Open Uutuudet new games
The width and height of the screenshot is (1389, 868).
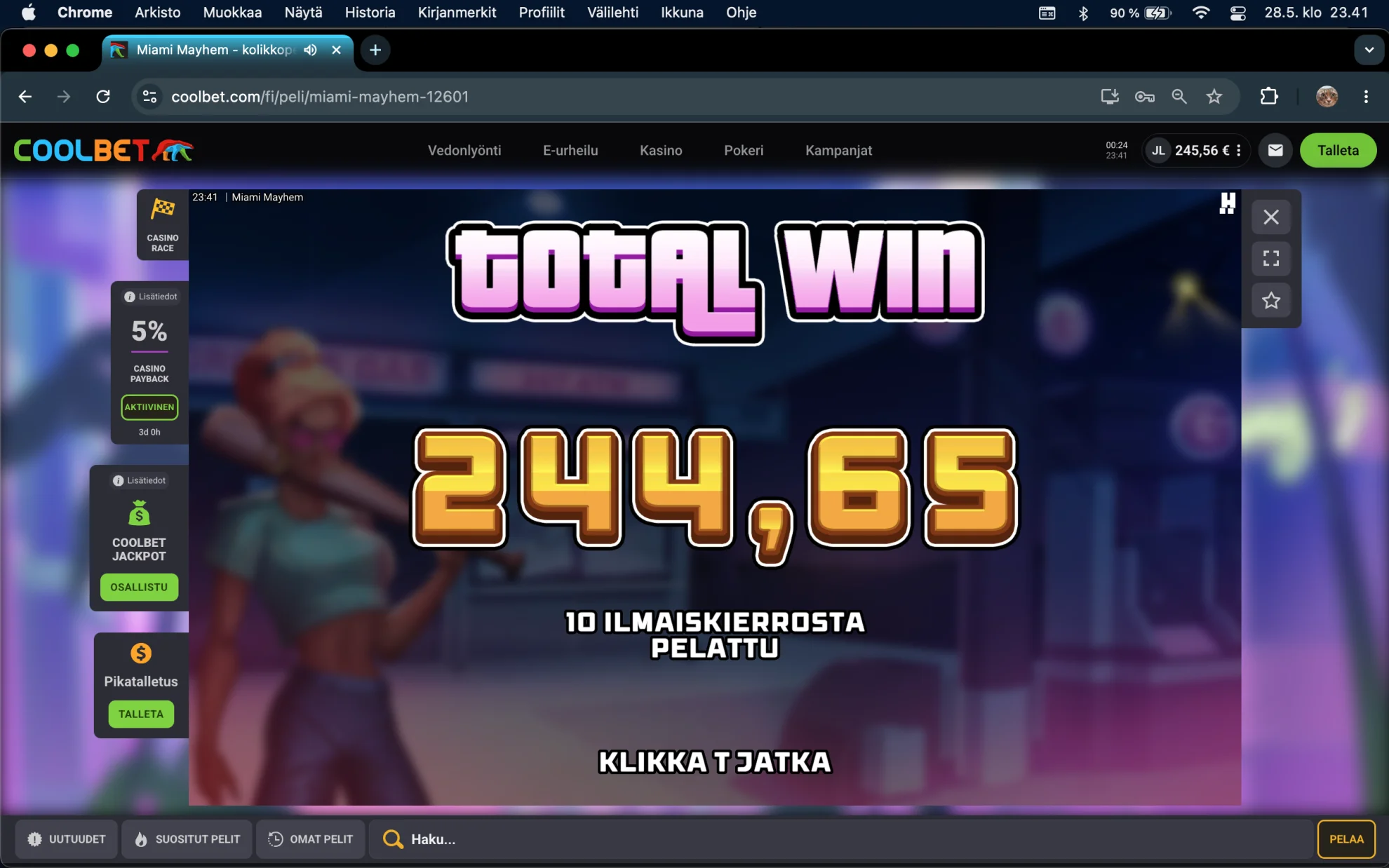pos(67,839)
